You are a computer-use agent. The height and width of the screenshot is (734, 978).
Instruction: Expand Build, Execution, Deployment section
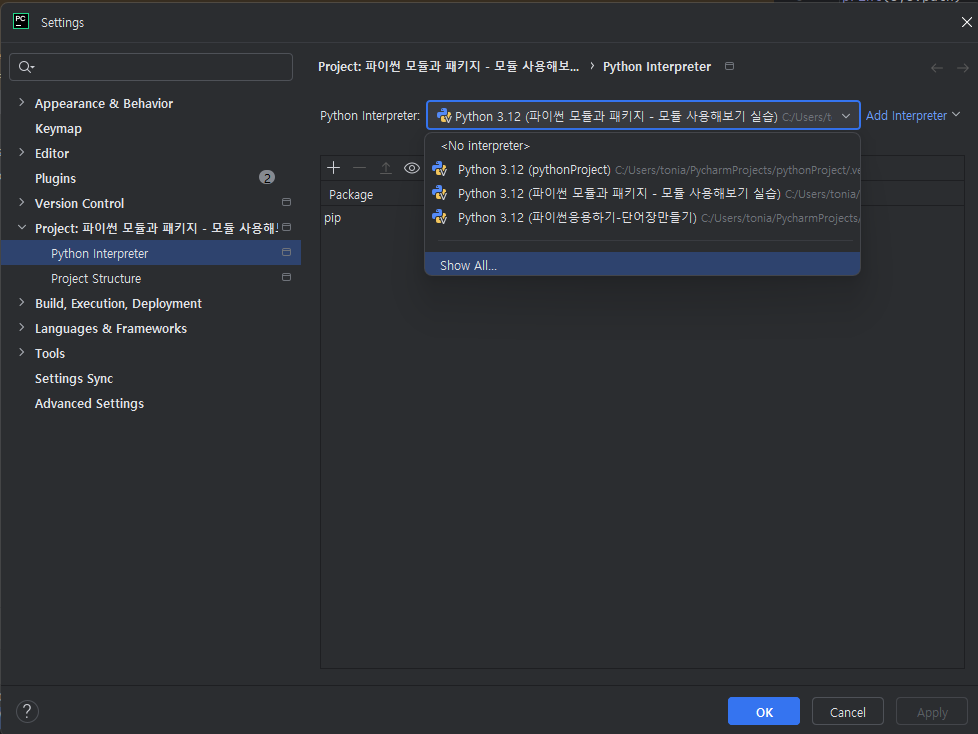22,302
